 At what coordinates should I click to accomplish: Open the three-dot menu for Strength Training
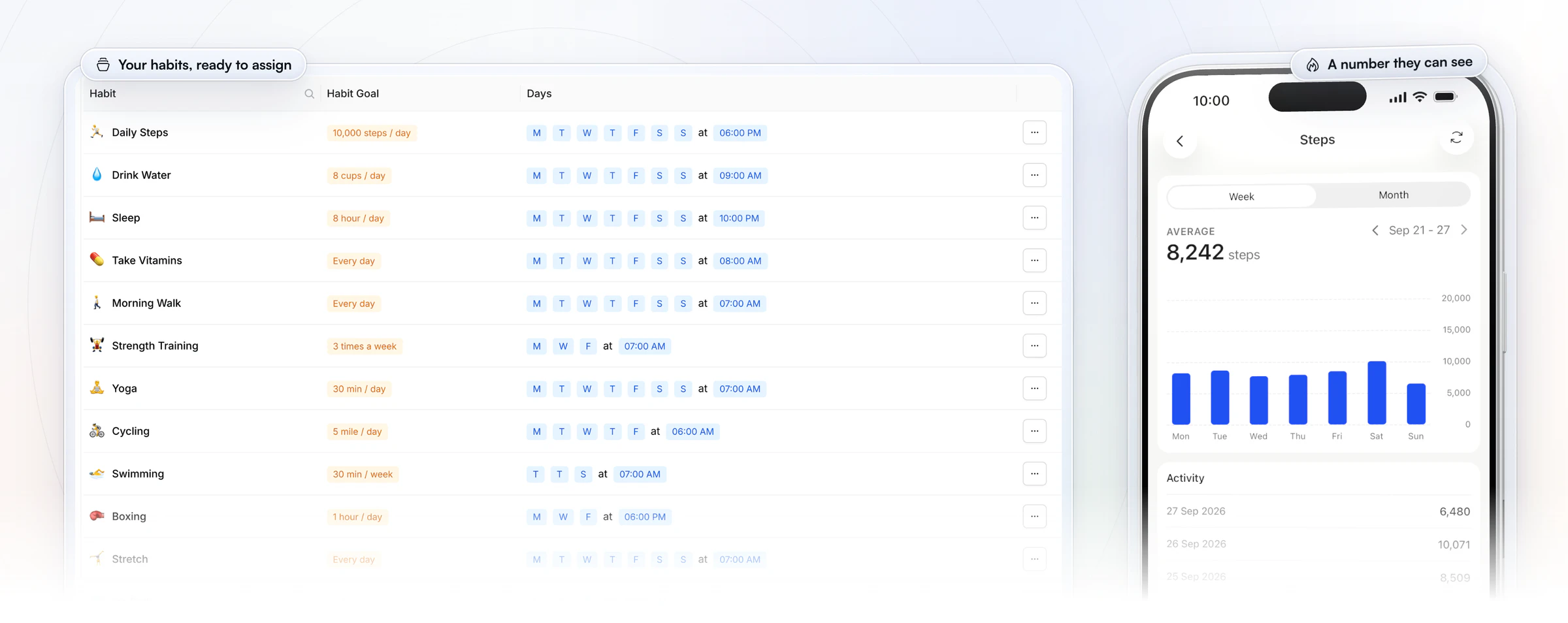(x=1034, y=345)
